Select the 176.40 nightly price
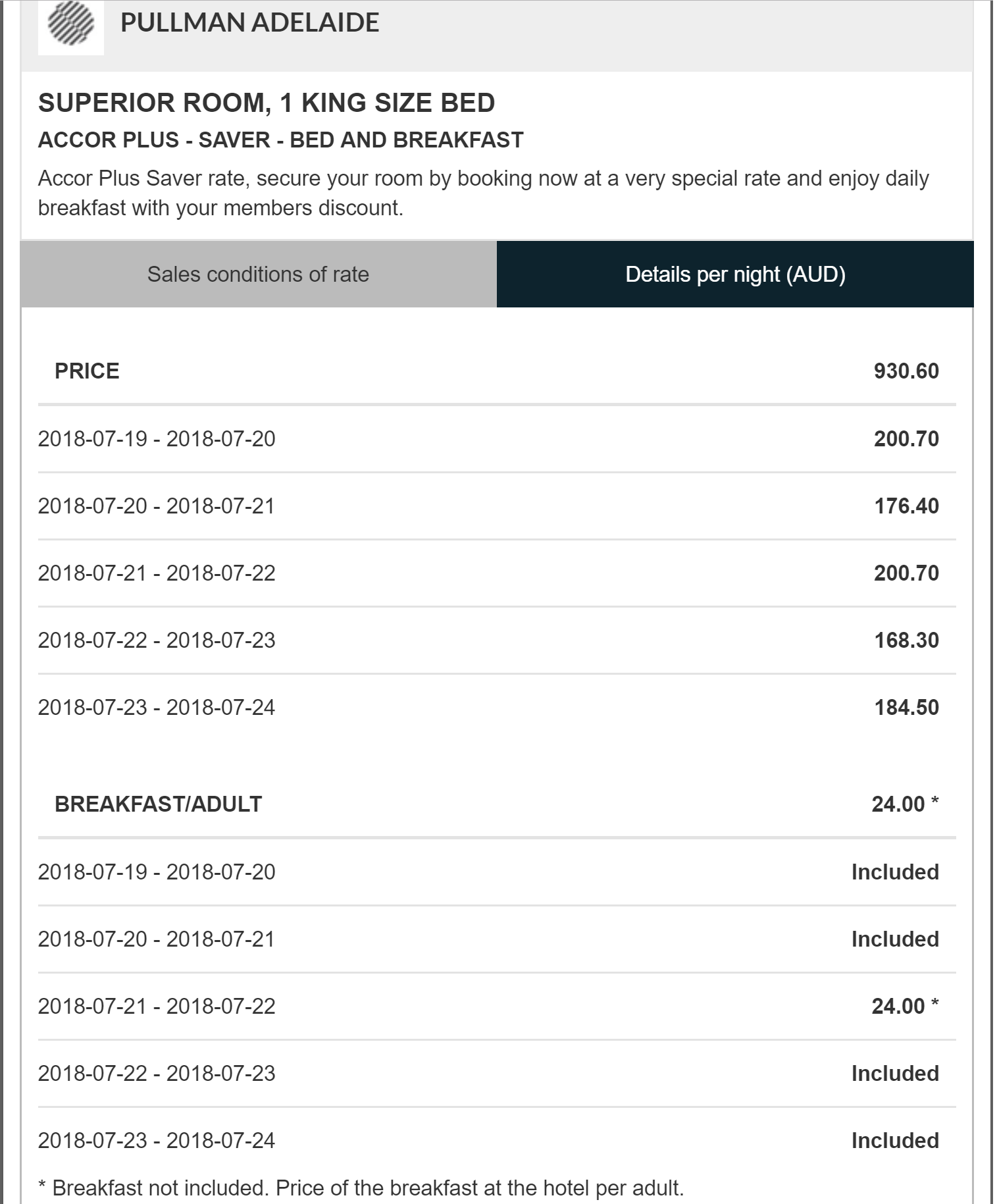The height and width of the screenshot is (1204, 997). pos(906,506)
